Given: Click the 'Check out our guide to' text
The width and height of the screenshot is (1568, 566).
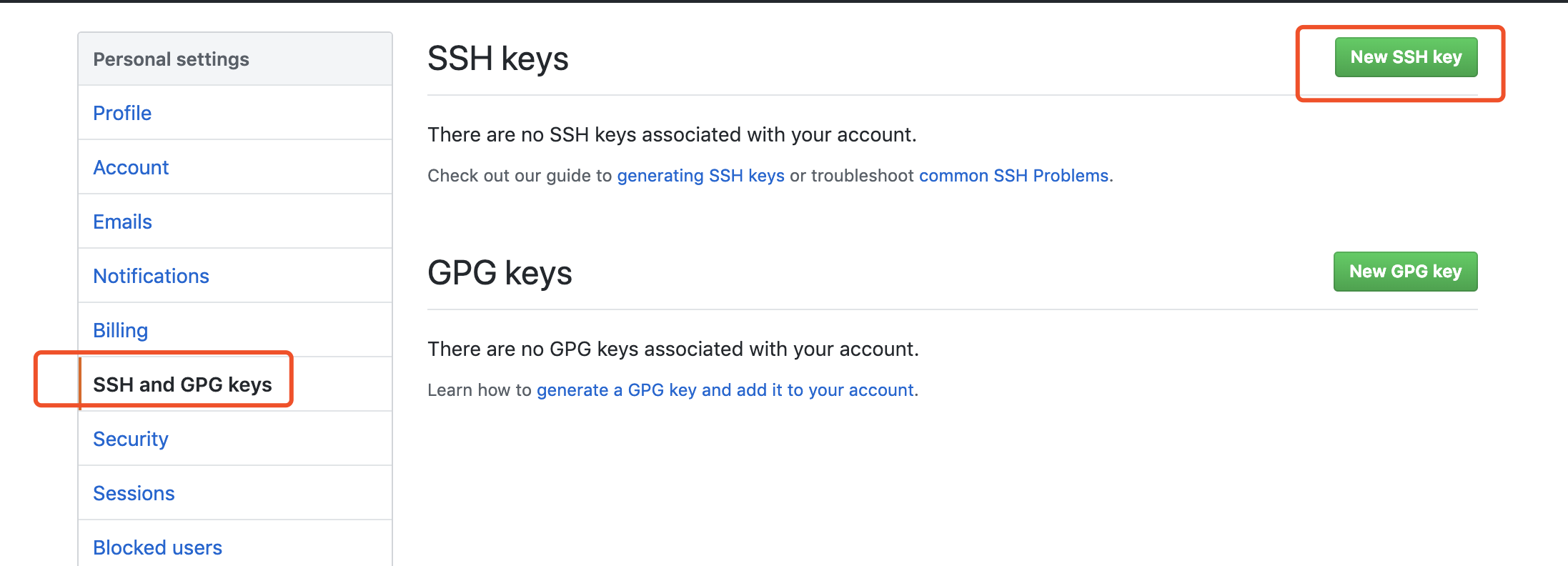Looking at the screenshot, I should tap(520, 176).
